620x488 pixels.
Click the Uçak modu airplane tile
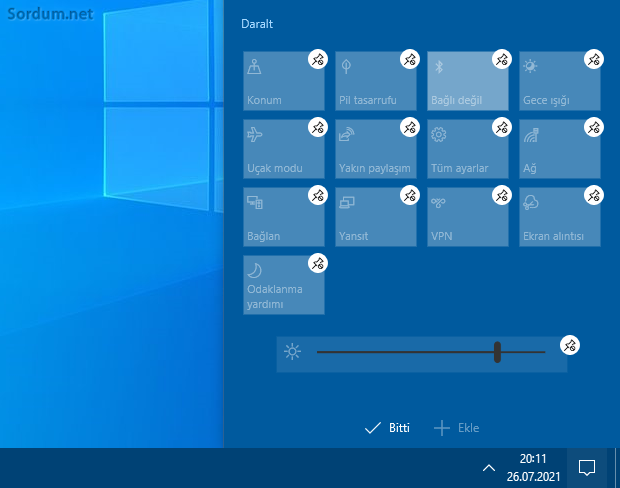pos(284,149)
